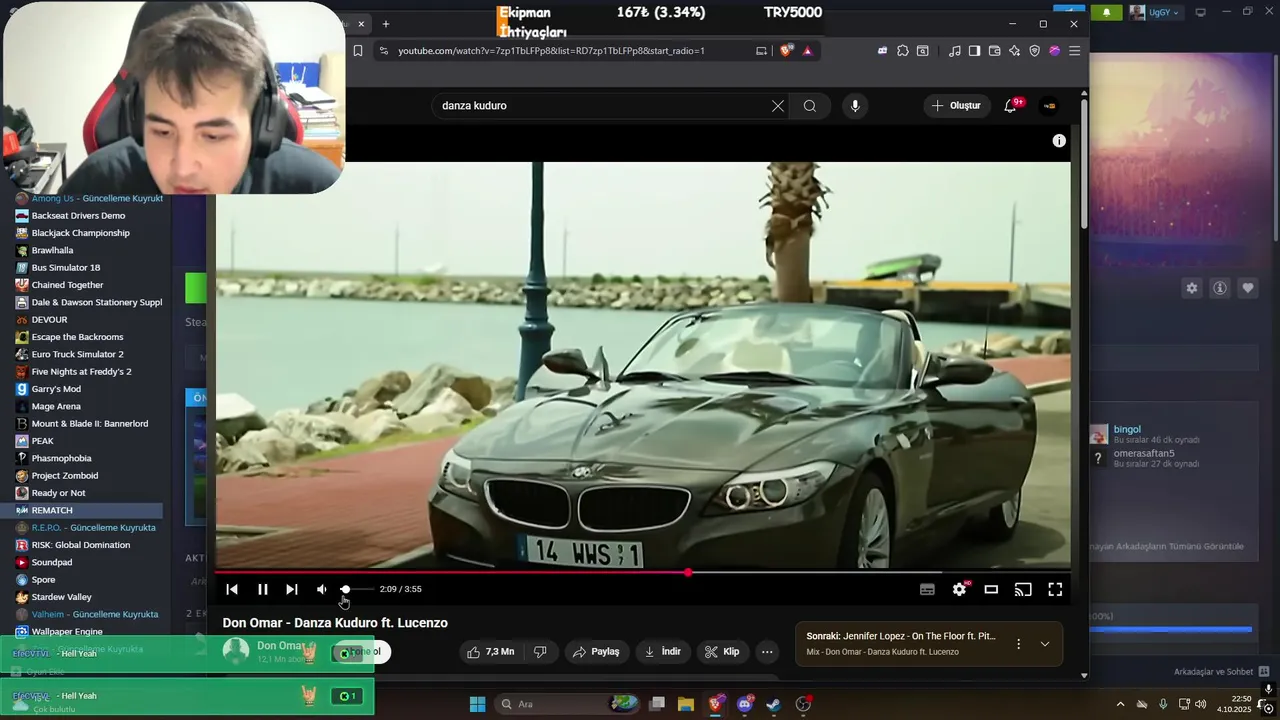Screen dimensions: 1280x720
Task: Expand the Mix playlist panel chevron
Action: tap(1045, 644)
